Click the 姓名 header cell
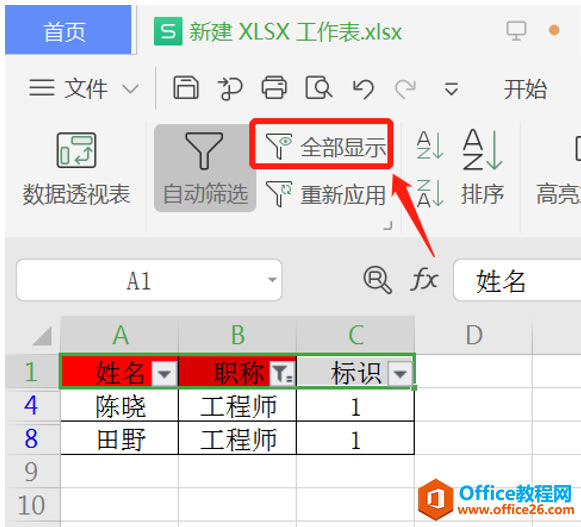This screenshot has height=527, width=581. pyautogui.click(x=119, y=372)
